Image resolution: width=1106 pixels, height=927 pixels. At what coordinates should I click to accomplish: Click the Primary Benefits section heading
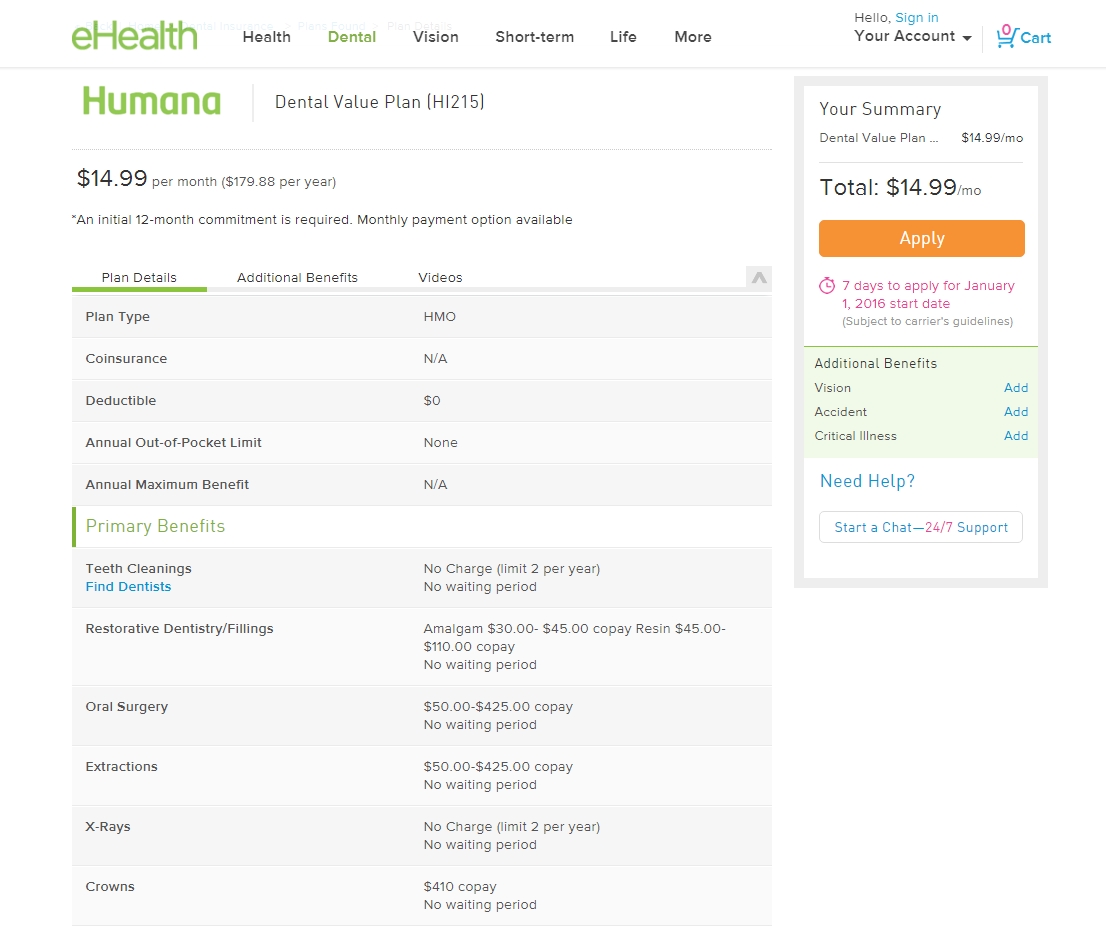pyautogui.click(x=155, y=526)
